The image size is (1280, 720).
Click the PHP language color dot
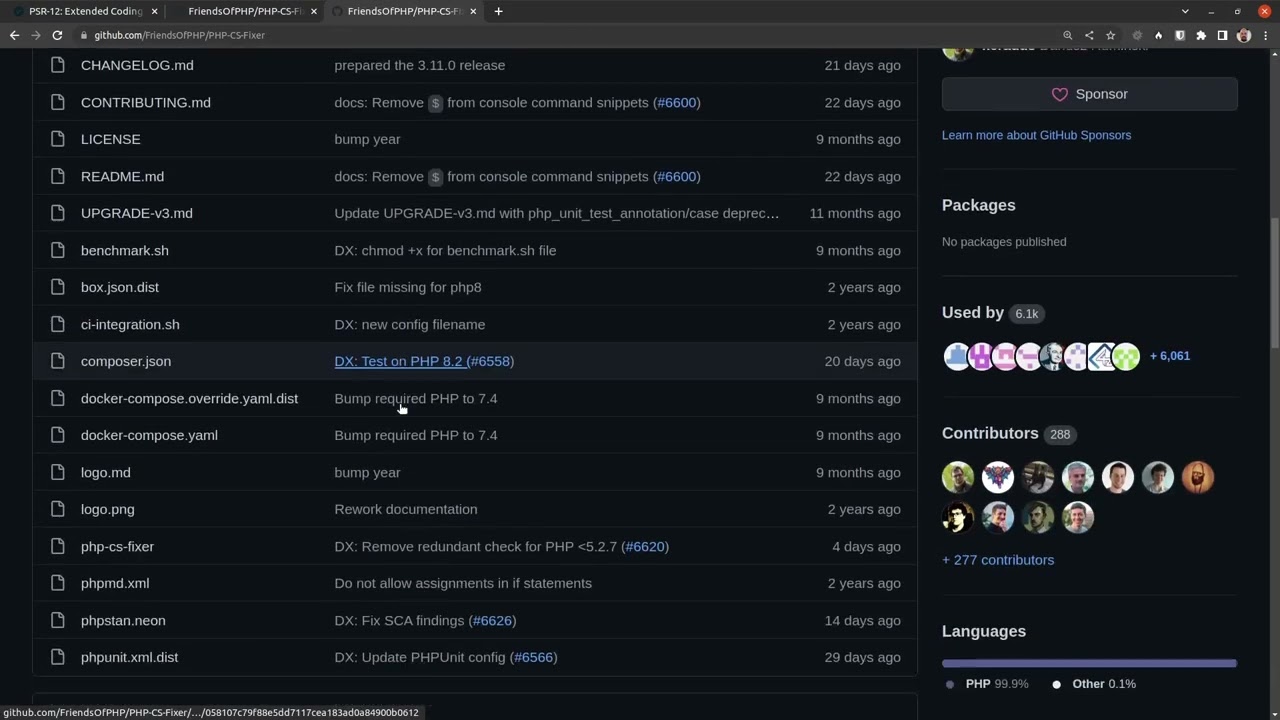point(950,684)
